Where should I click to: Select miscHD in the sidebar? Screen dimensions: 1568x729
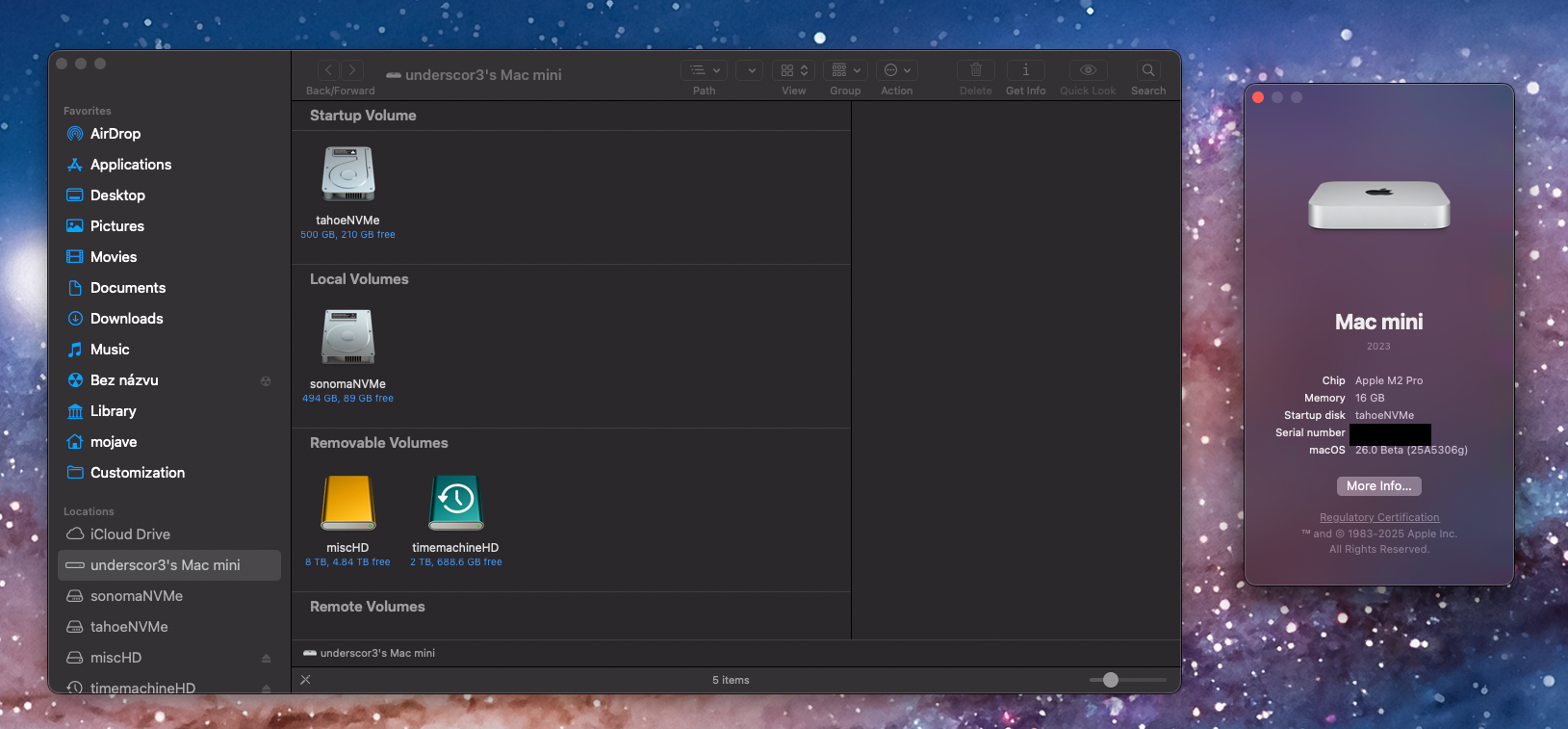(x=169, y=658)
